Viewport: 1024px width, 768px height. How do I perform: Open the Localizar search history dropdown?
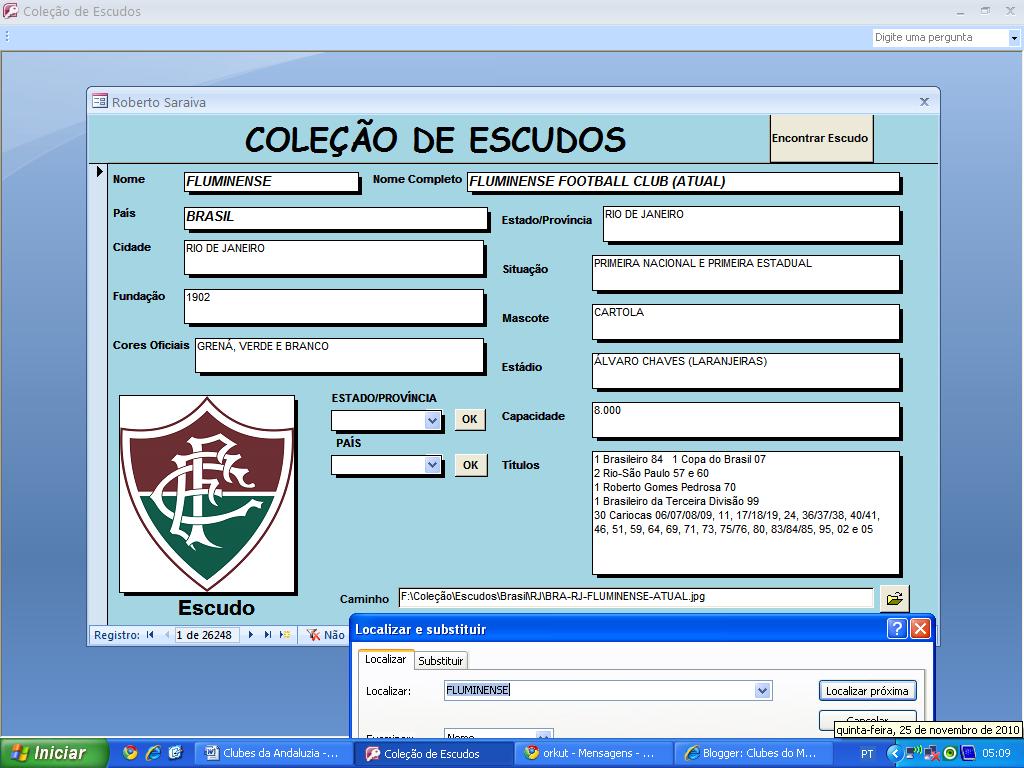763,690
